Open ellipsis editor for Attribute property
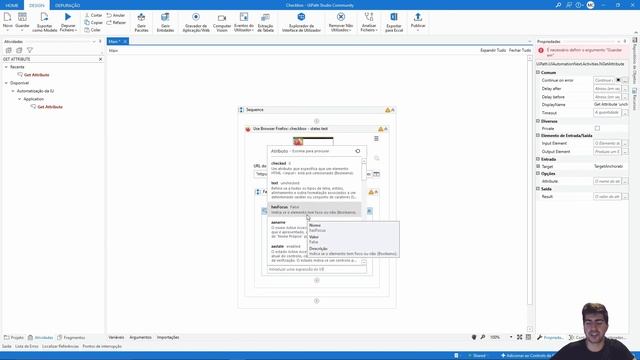 tap(625, 181)
